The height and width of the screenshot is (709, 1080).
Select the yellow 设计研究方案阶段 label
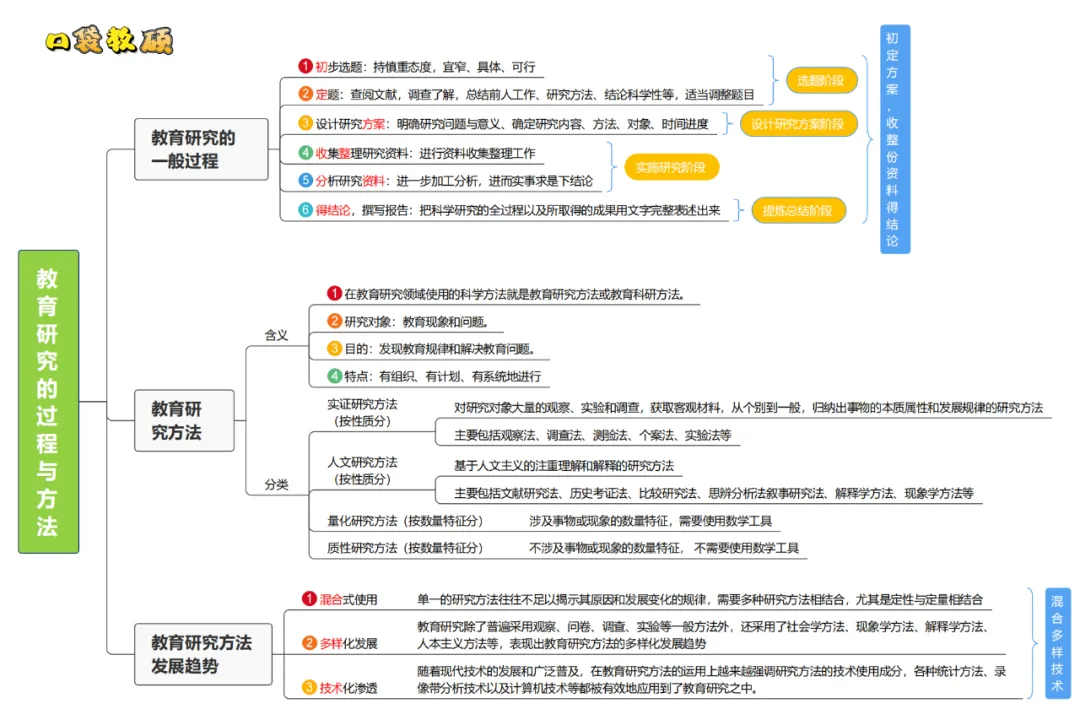798,124
